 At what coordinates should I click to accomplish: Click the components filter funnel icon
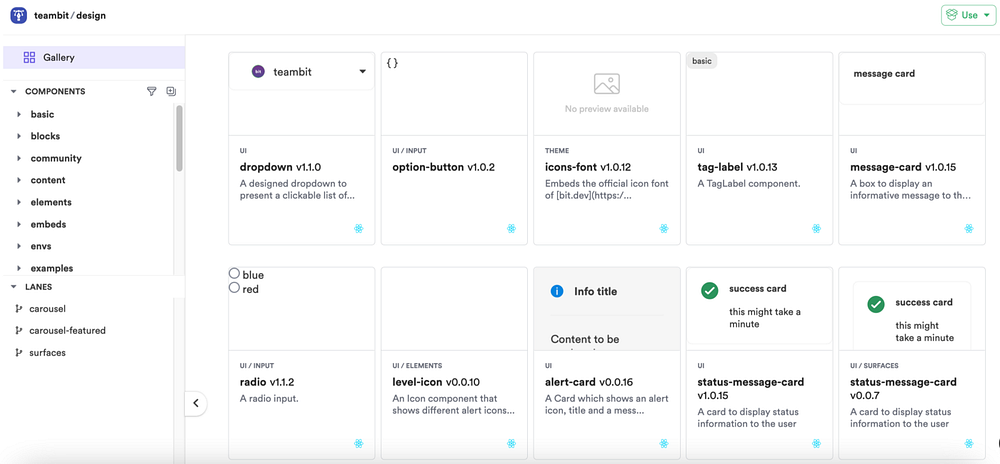[x=152, y=91]
